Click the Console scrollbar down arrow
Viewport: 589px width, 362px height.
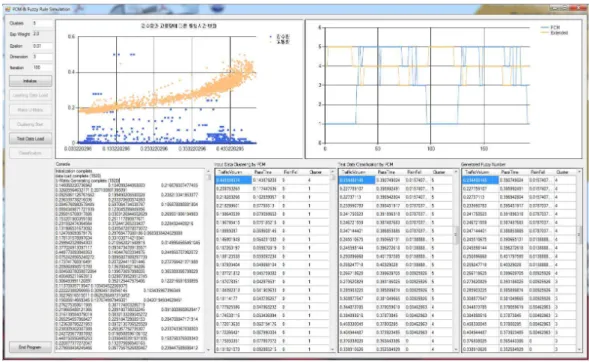(208, 350)
